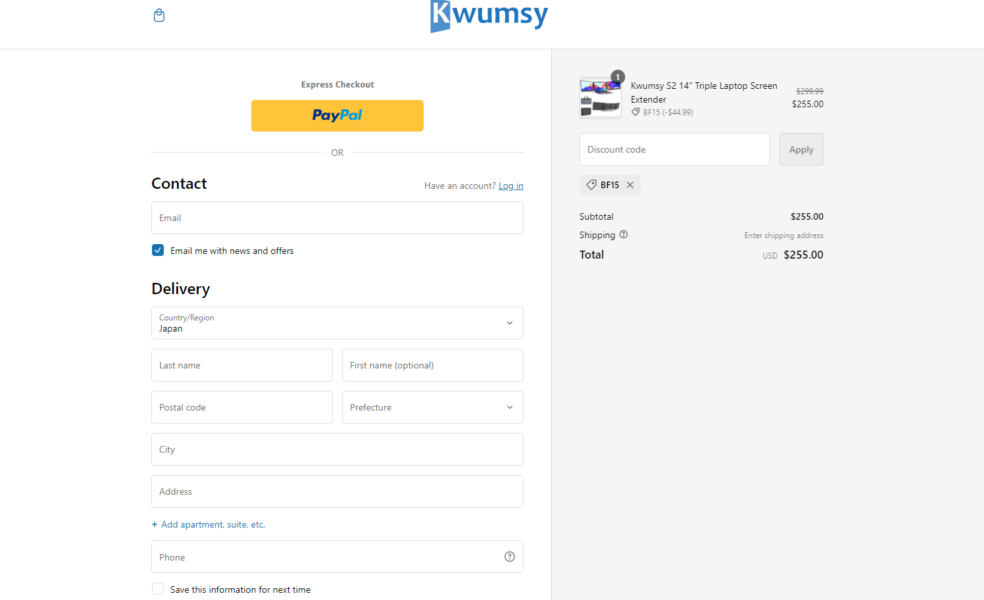Click the BF15 discount tag icon
The image size is (984, 600).
pos(591,185)
